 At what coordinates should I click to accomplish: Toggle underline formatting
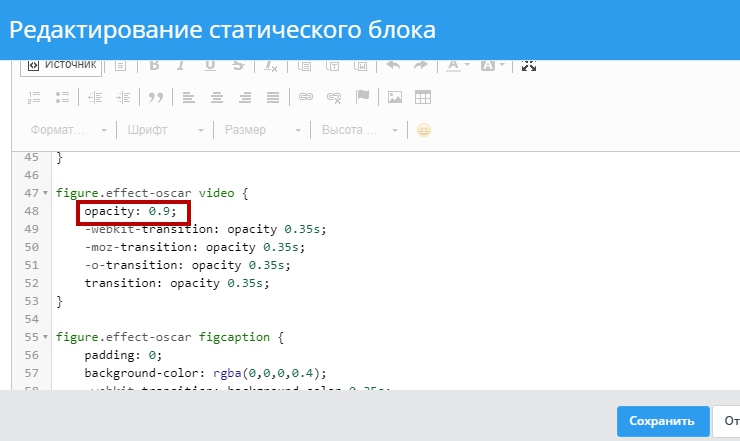click(x=210, y=65)
